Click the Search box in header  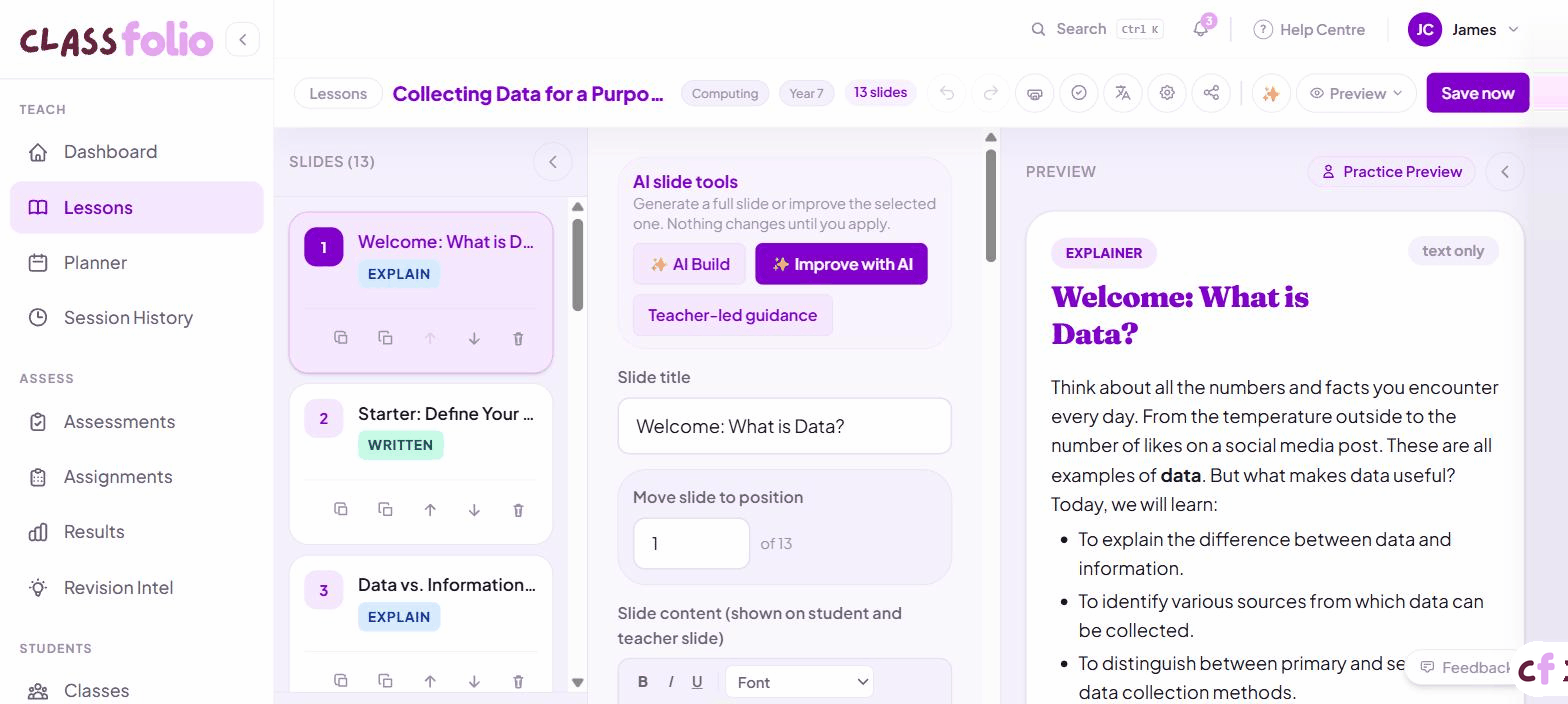(1097, 29)
